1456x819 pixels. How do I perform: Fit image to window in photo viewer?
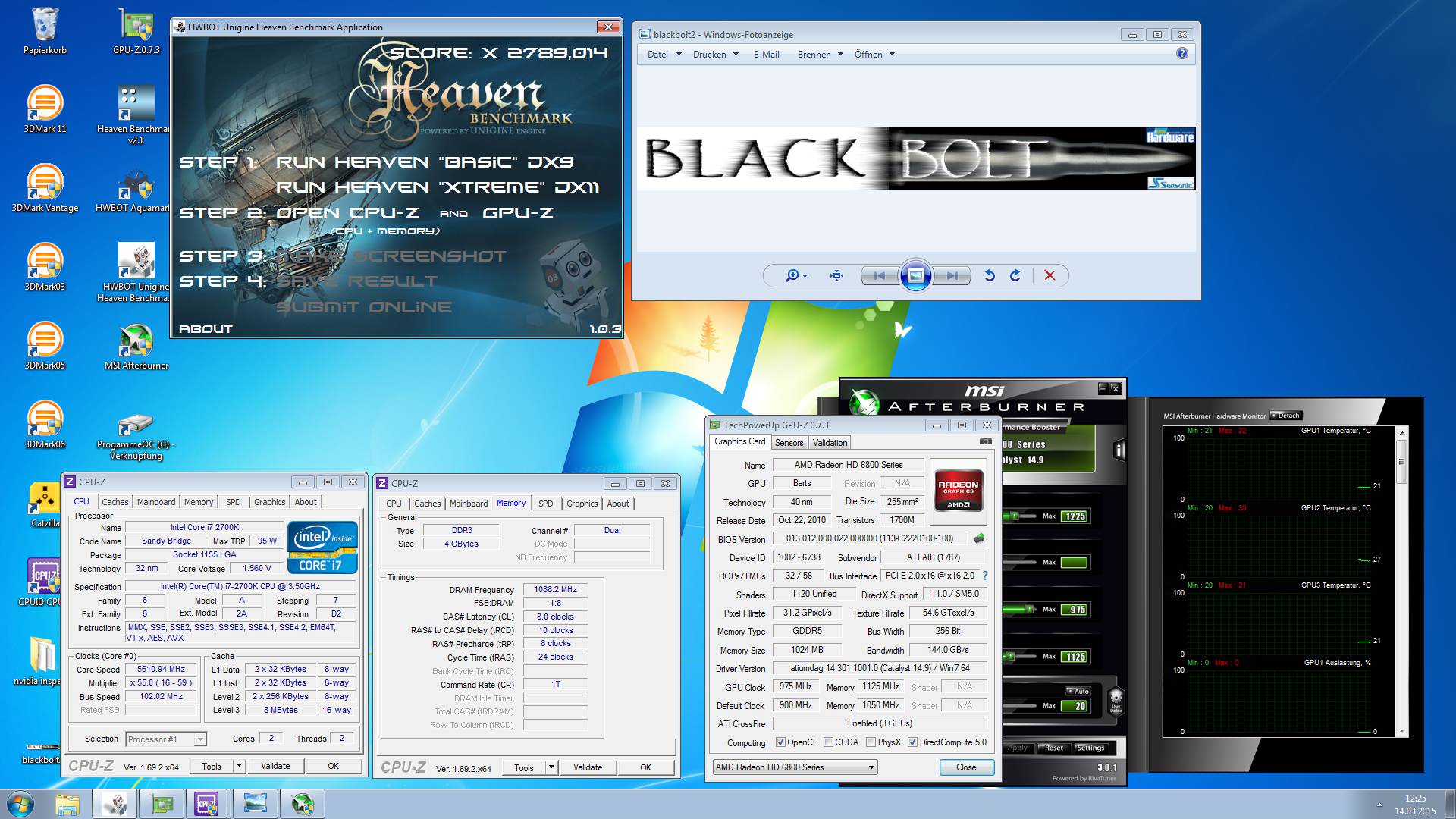[837, 275]
